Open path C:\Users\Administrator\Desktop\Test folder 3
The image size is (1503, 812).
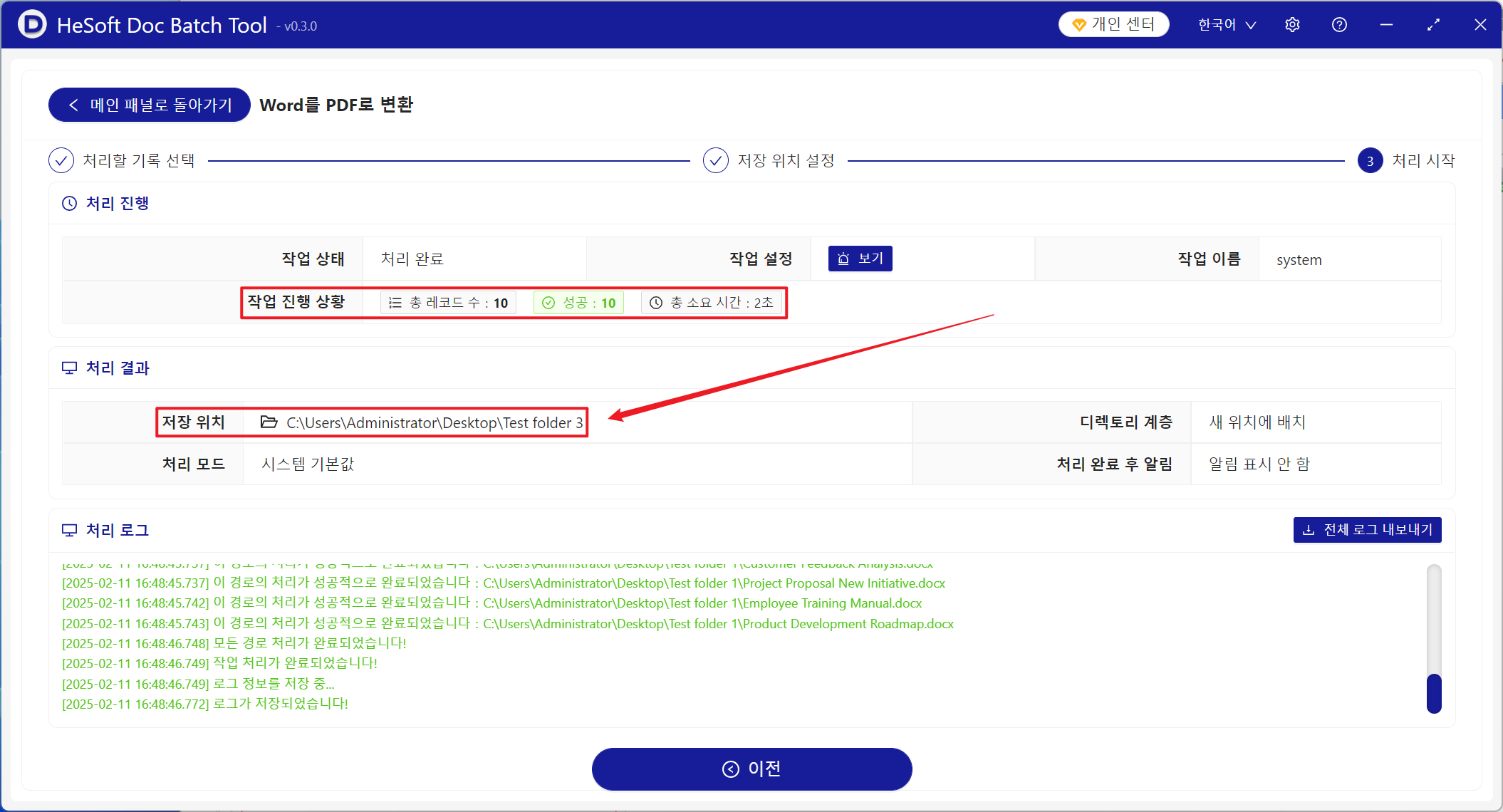(x=435, y=423)
